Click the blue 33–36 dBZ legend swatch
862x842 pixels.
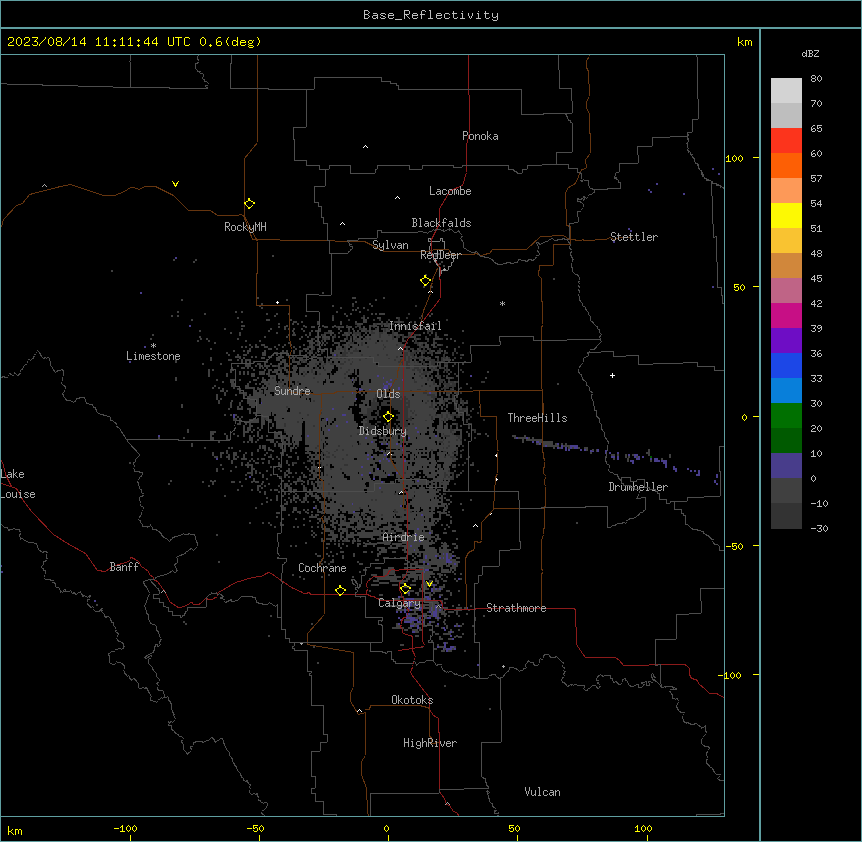click(x=786, y=365)
